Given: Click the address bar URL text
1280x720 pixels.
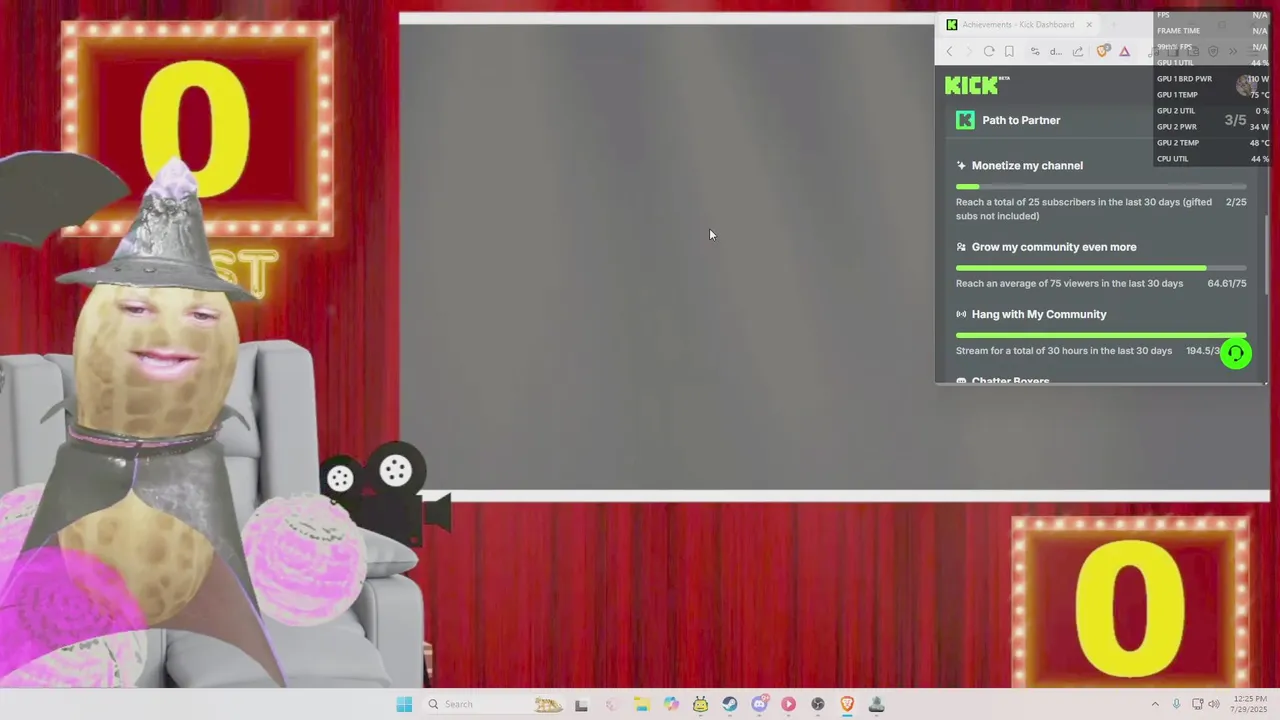Looking at the screenshot, I should click(1056, 51).
